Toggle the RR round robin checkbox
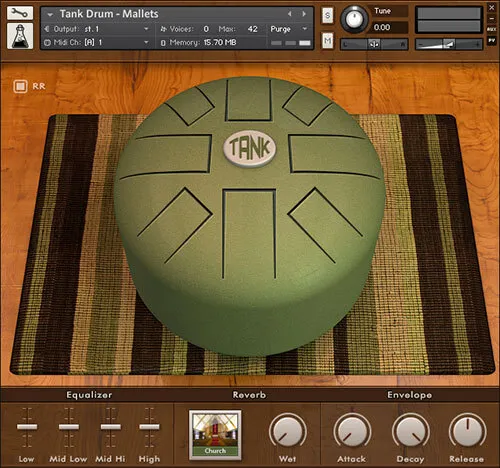Viewport: 500px width, 468px height. (x=20, y=86)
